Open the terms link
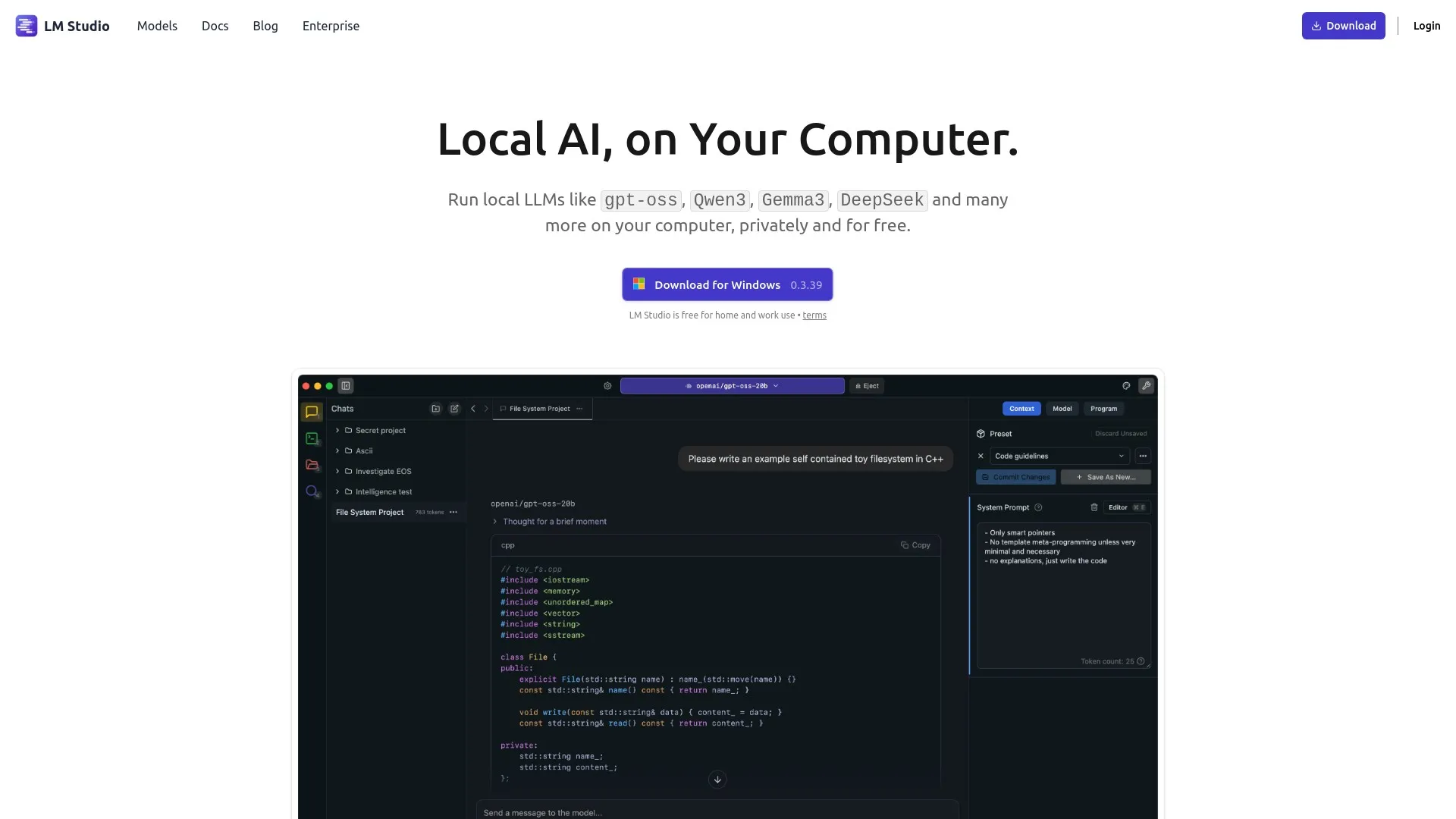 pos(814,315)
